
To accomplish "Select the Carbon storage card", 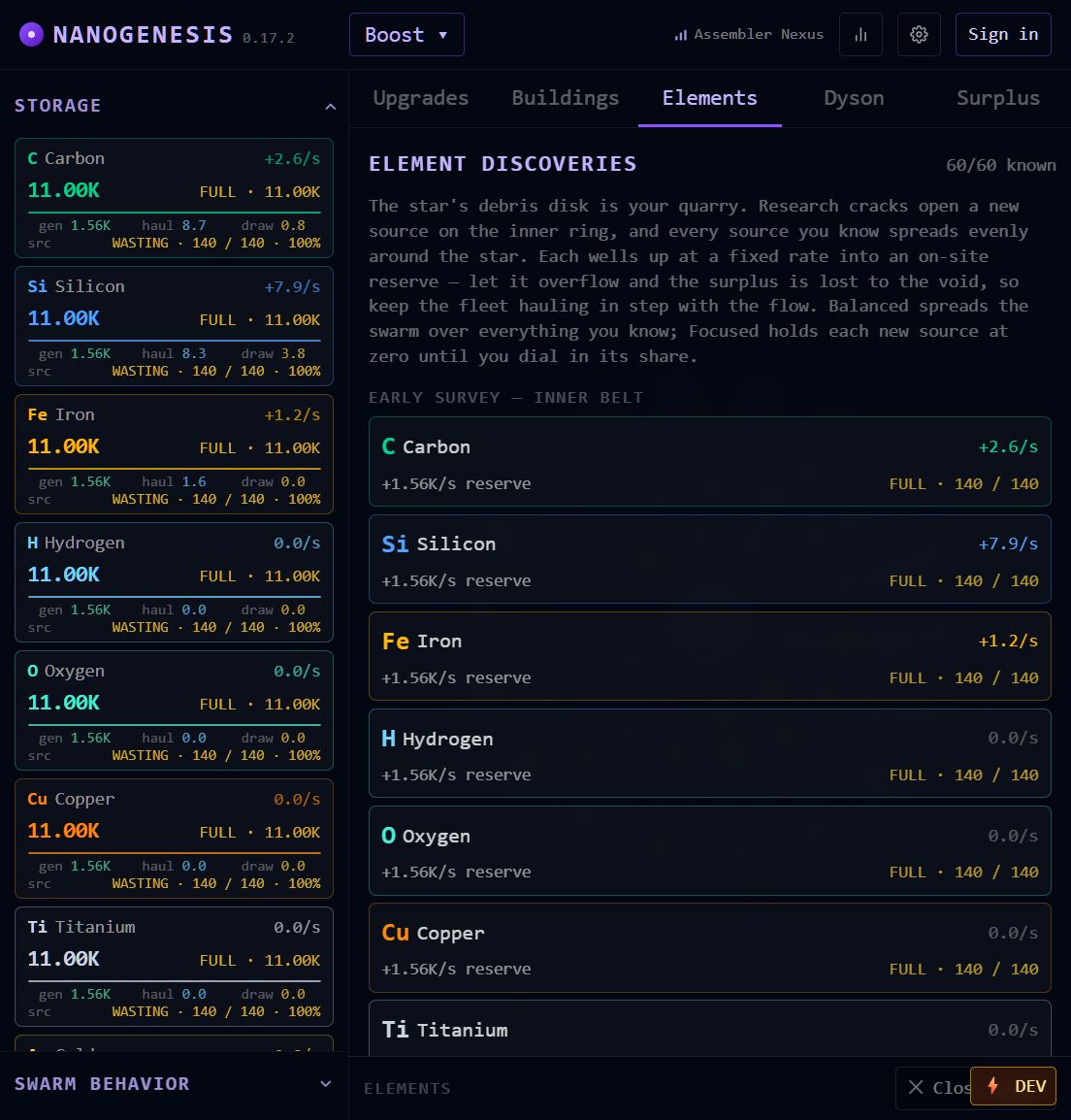I will tap(175, 198).
